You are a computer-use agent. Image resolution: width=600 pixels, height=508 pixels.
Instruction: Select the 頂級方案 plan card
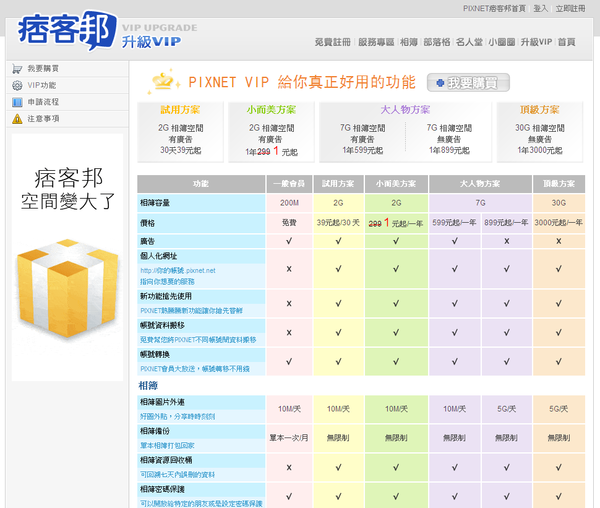point(540,132)
